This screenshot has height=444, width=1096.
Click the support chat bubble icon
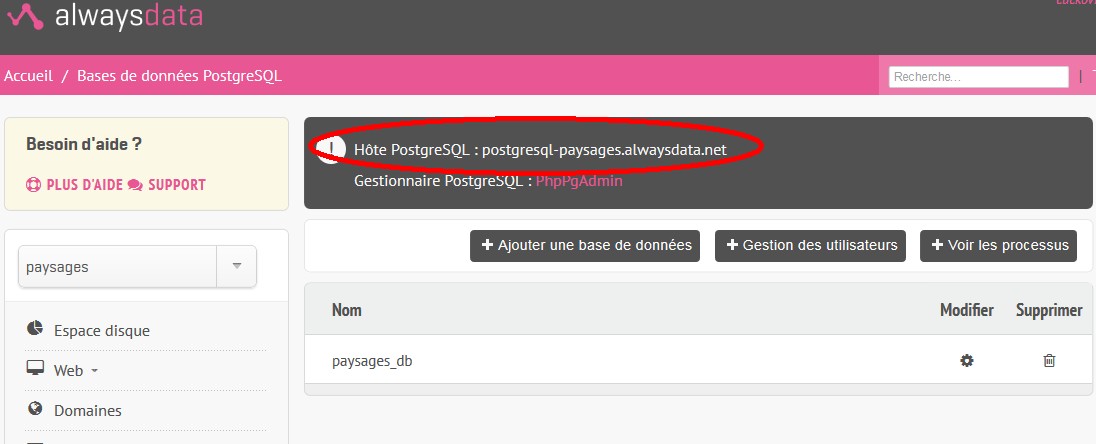[x=136, y=185]
